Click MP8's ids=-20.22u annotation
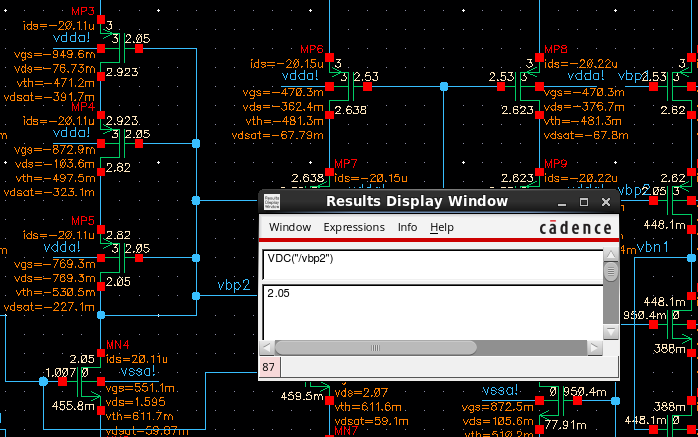Viewport: 698px width, 437px height. coord(580,64)
